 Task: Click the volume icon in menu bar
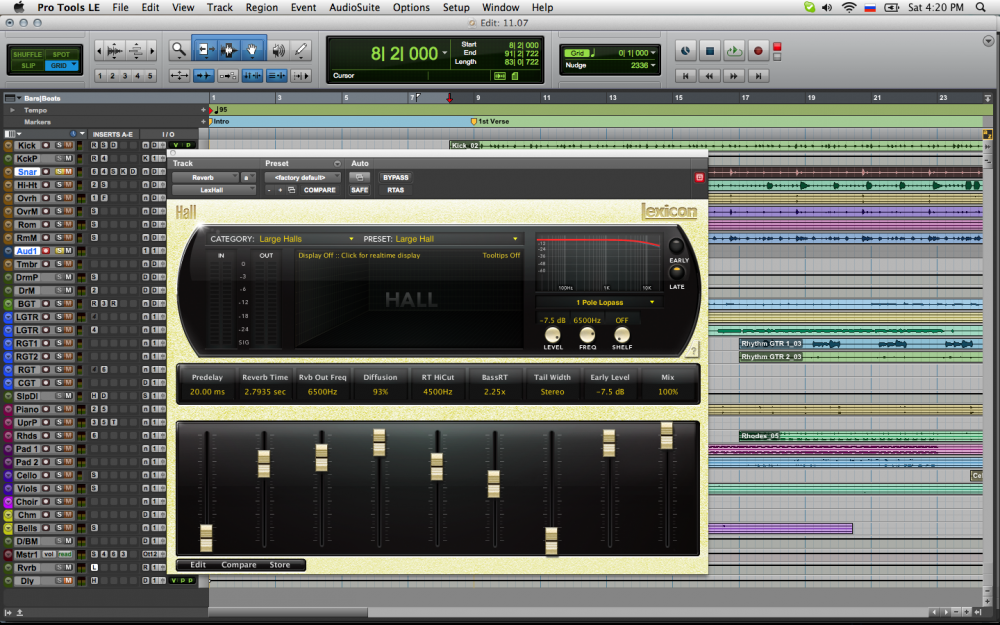pyautogui.click(x=827, y=8)
